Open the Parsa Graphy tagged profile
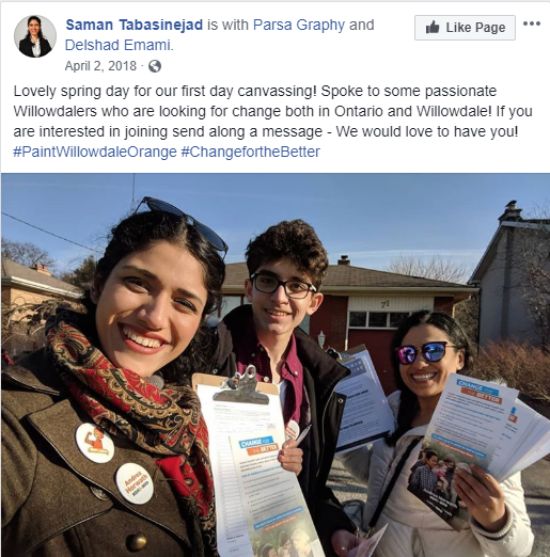This screenshot has width=550, height=557. point(298,25)
